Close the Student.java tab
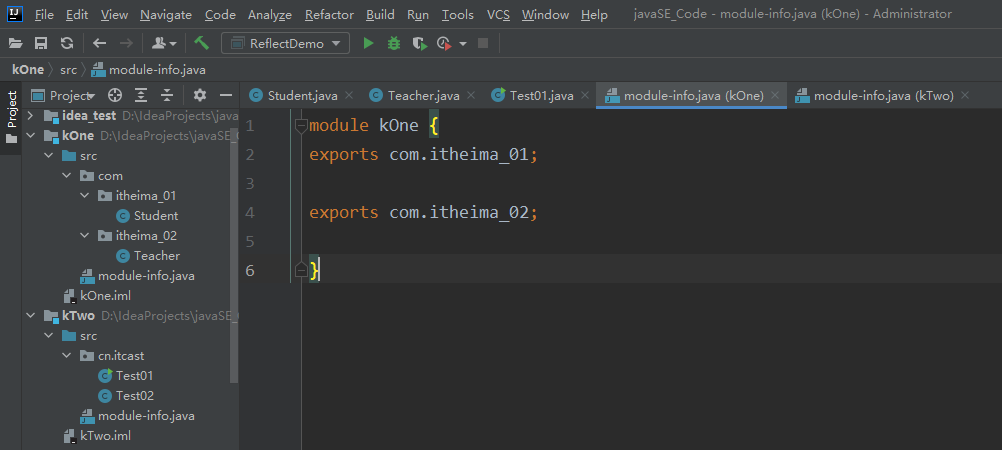Screen dimensions: 1002x450 pyautogui.click(x=349, y=95)
